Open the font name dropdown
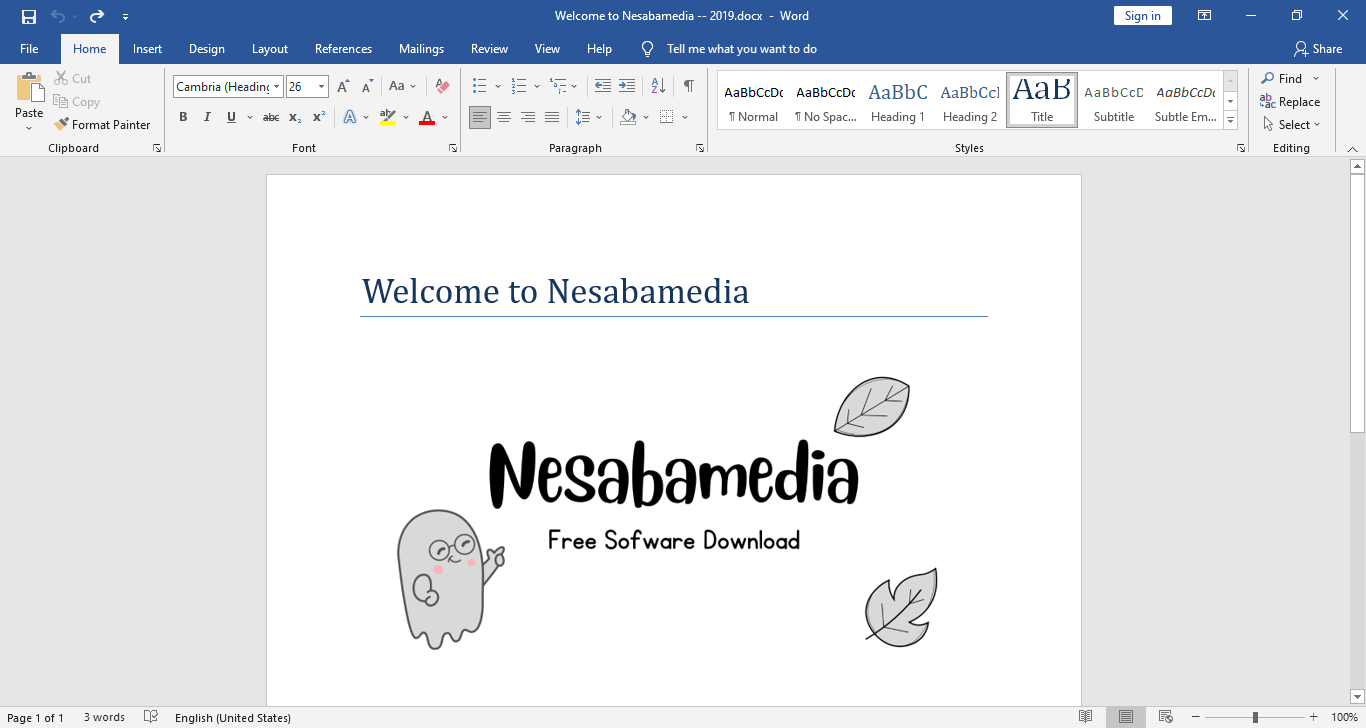 coord(278,87)
